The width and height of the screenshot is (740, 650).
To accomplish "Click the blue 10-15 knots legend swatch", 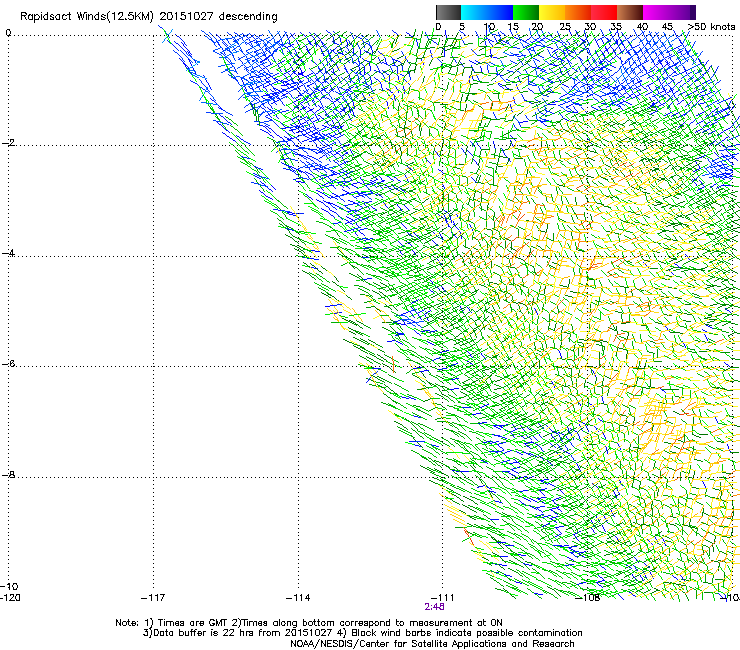I will point(500,12).
